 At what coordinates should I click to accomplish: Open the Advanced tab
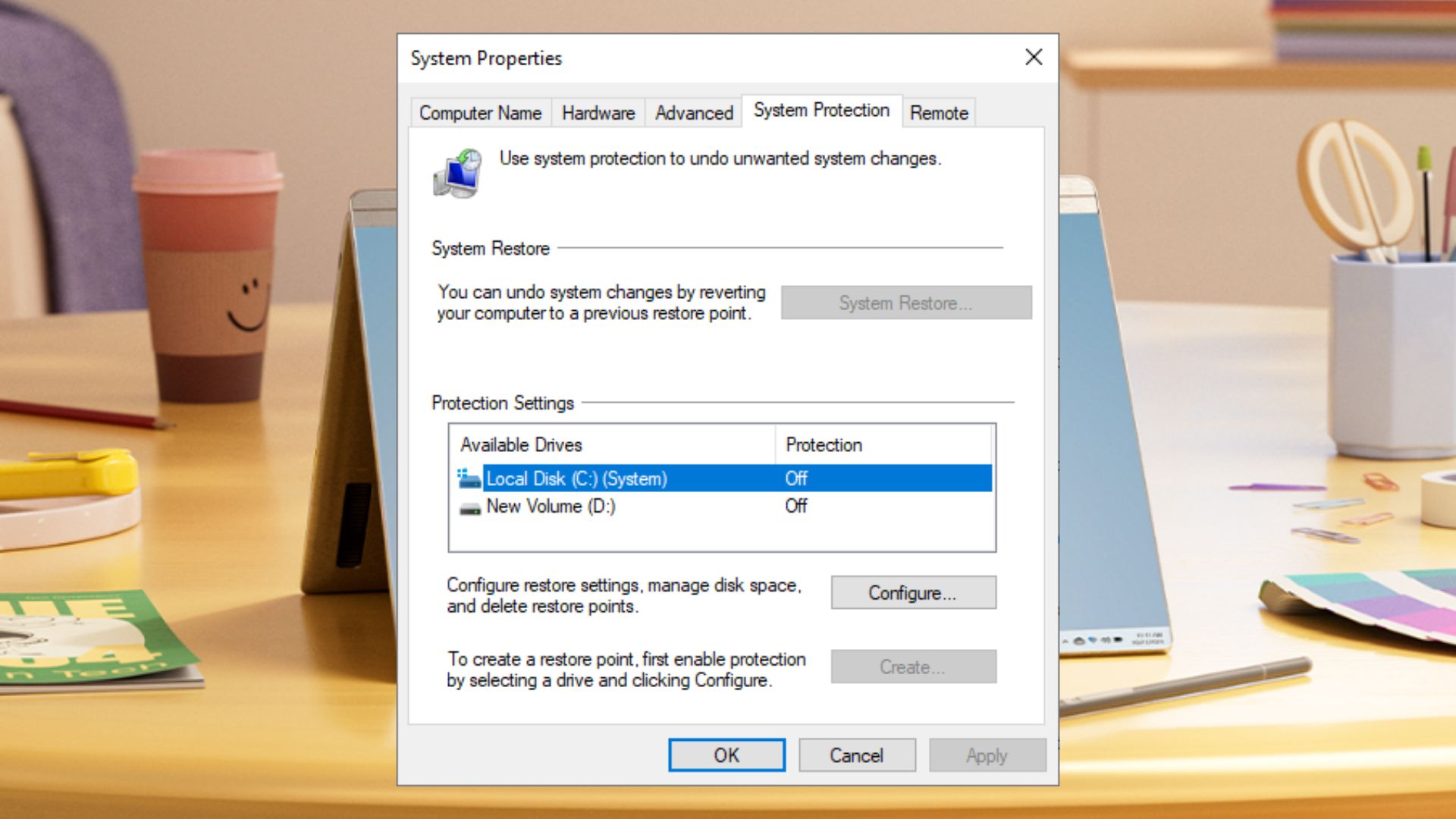(694, 113)
